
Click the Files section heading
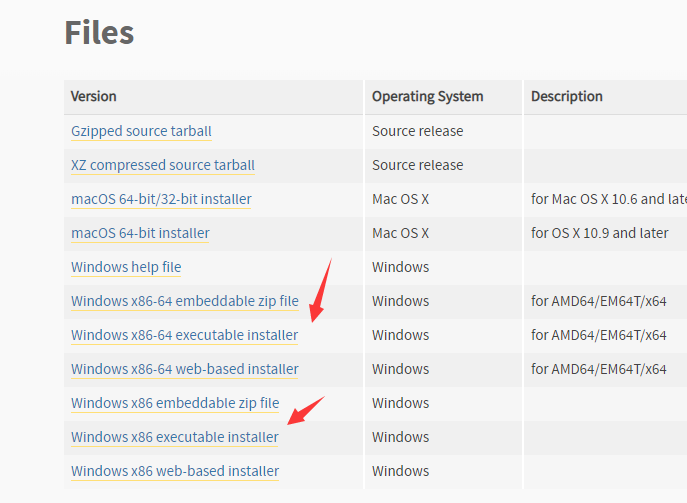point(99,32)
